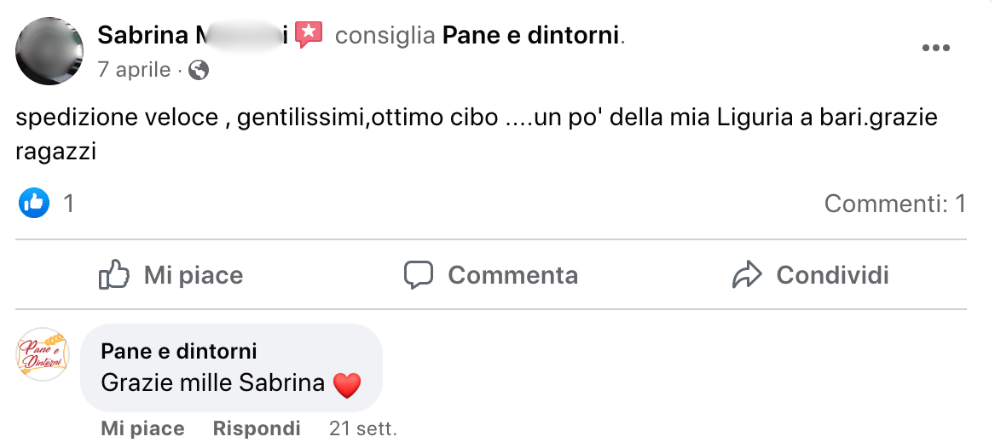Viewport: 992px width, 442px height.
Task: Open the comment's "21 sett." timestamp
Action: [363, 429]
